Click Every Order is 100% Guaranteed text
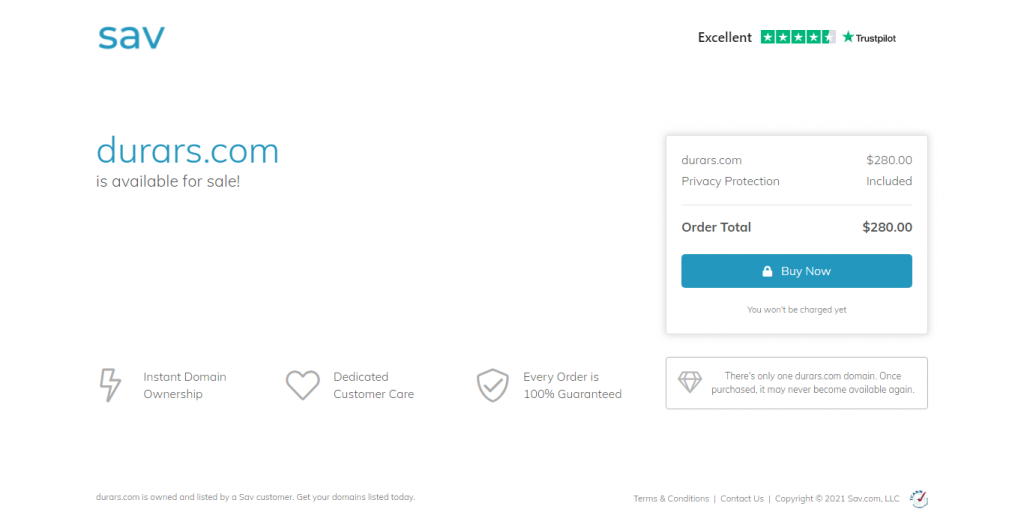 pyautogui.click(x=572, y=385)
